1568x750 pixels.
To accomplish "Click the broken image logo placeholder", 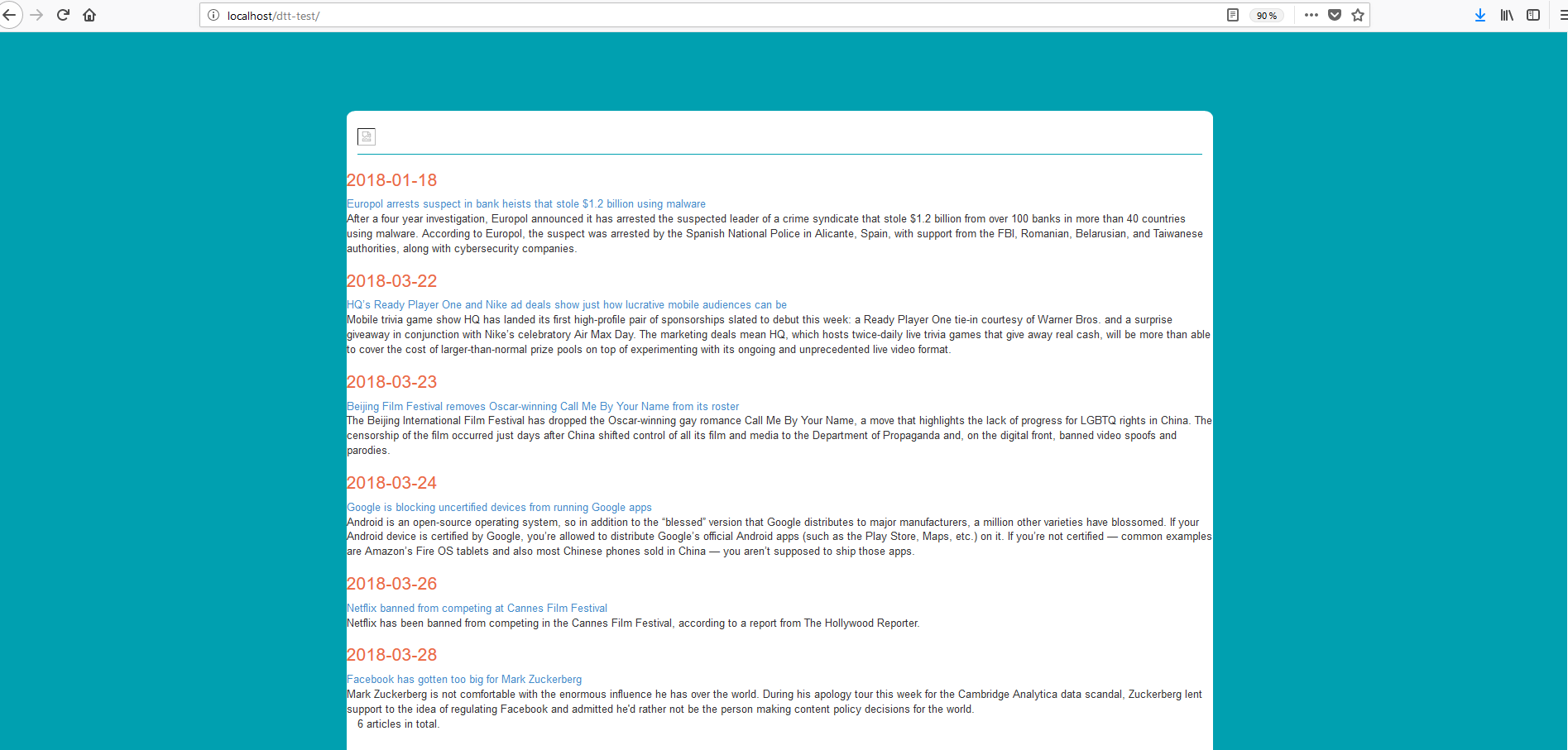I will tap(367, 136).
